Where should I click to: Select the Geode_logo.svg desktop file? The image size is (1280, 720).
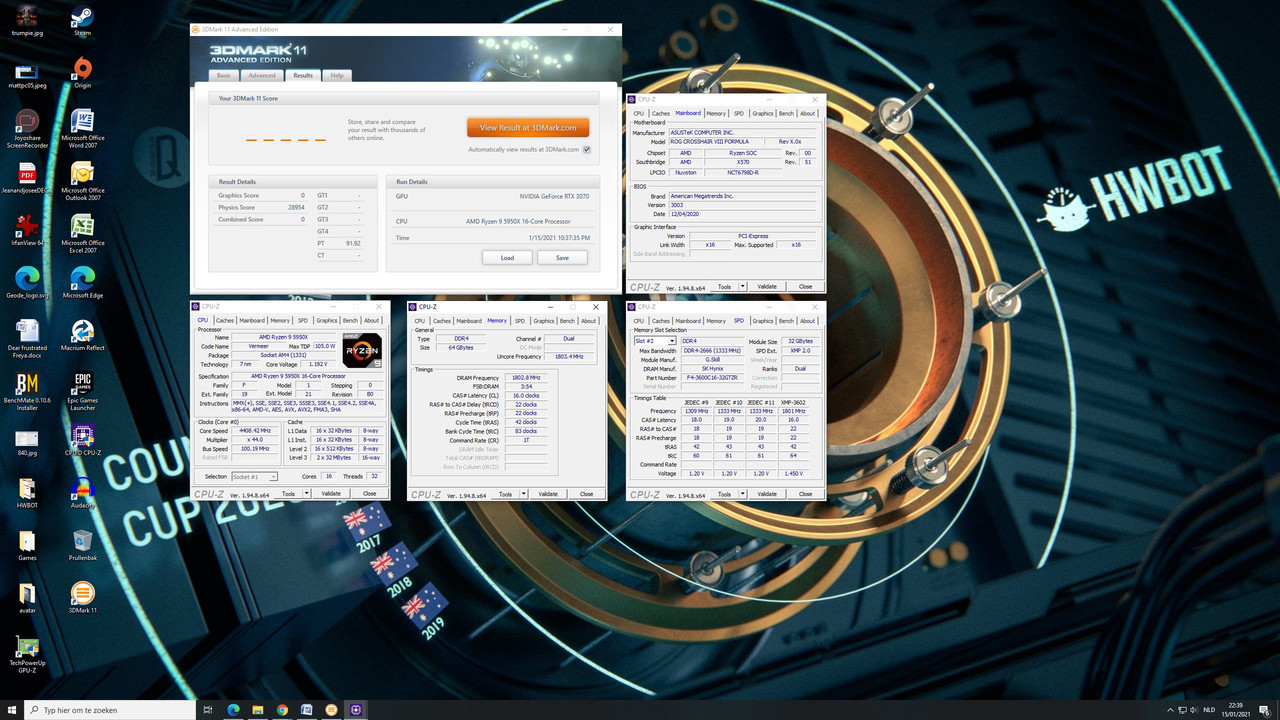pos(27,283)
